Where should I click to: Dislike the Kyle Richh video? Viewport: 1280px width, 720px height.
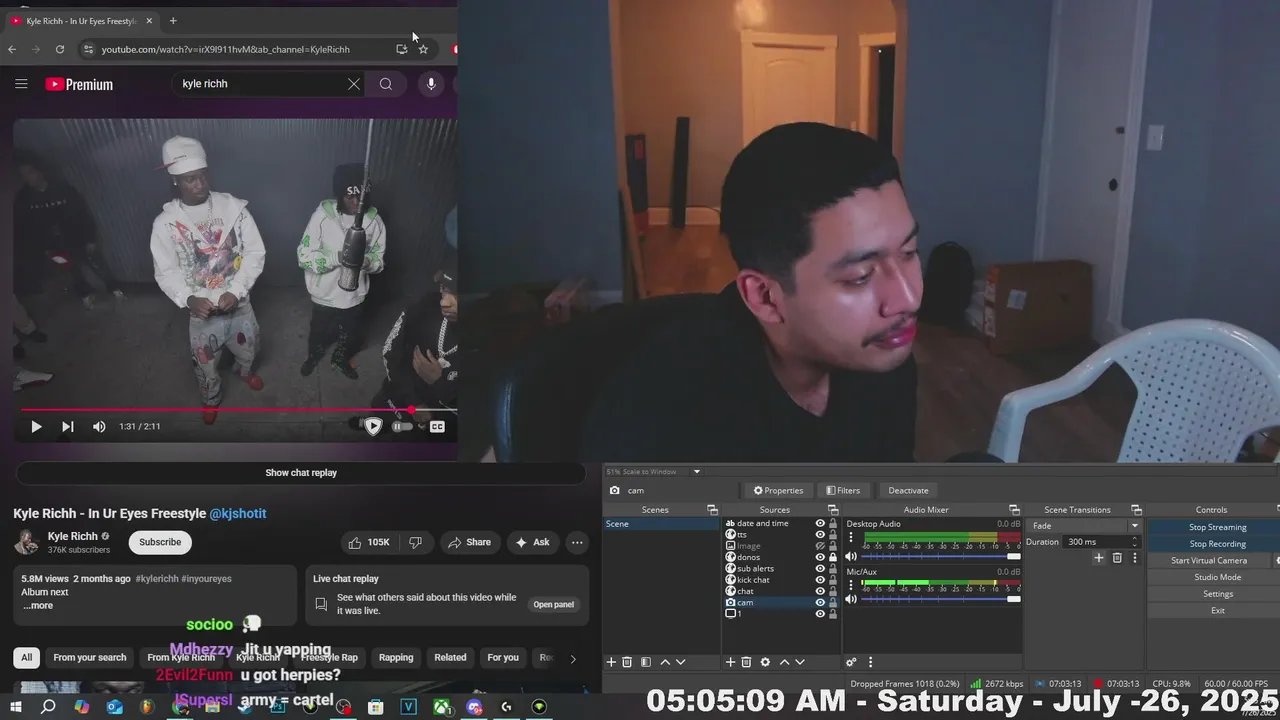(x=416, y=542)
